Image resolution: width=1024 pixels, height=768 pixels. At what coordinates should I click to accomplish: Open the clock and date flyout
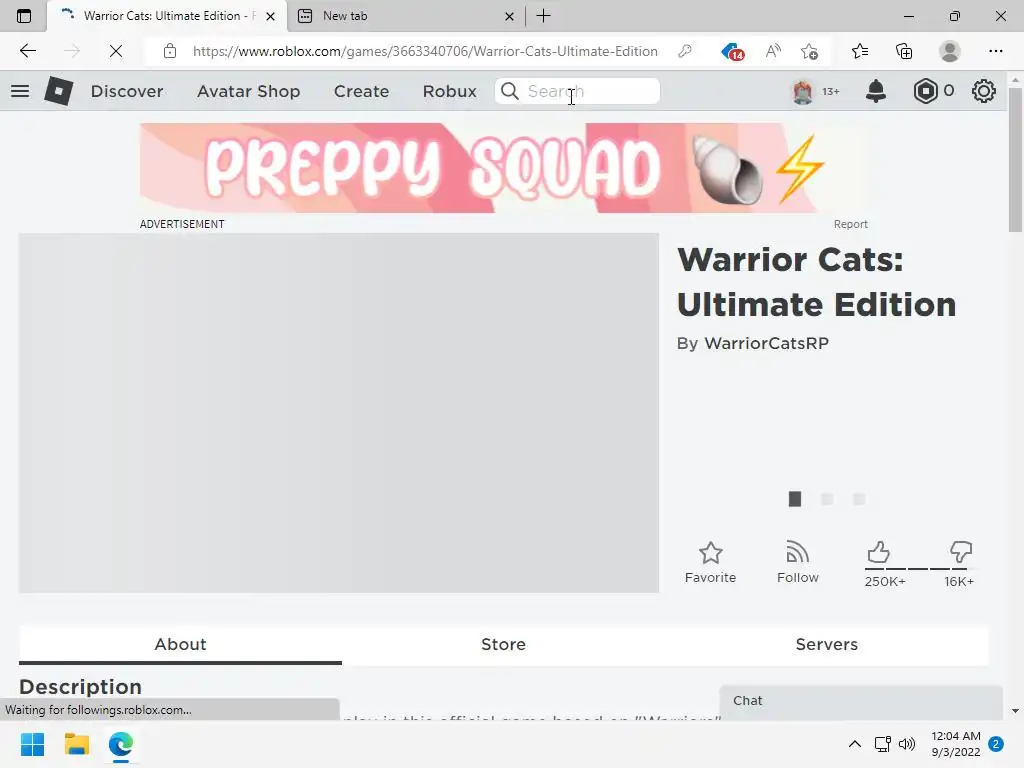point(955,744)
